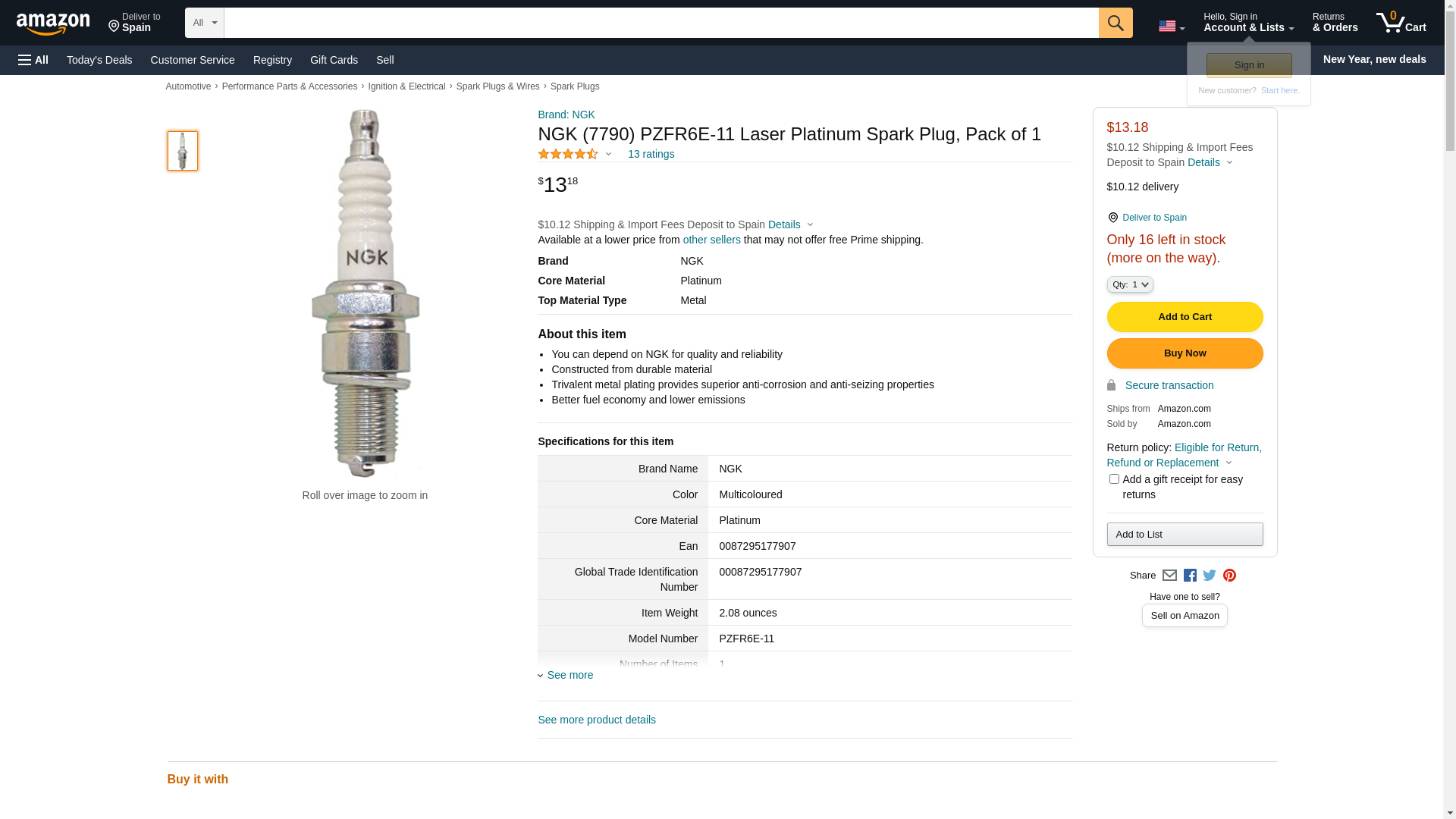Click the Amazon logo

[x=53, y=24]
